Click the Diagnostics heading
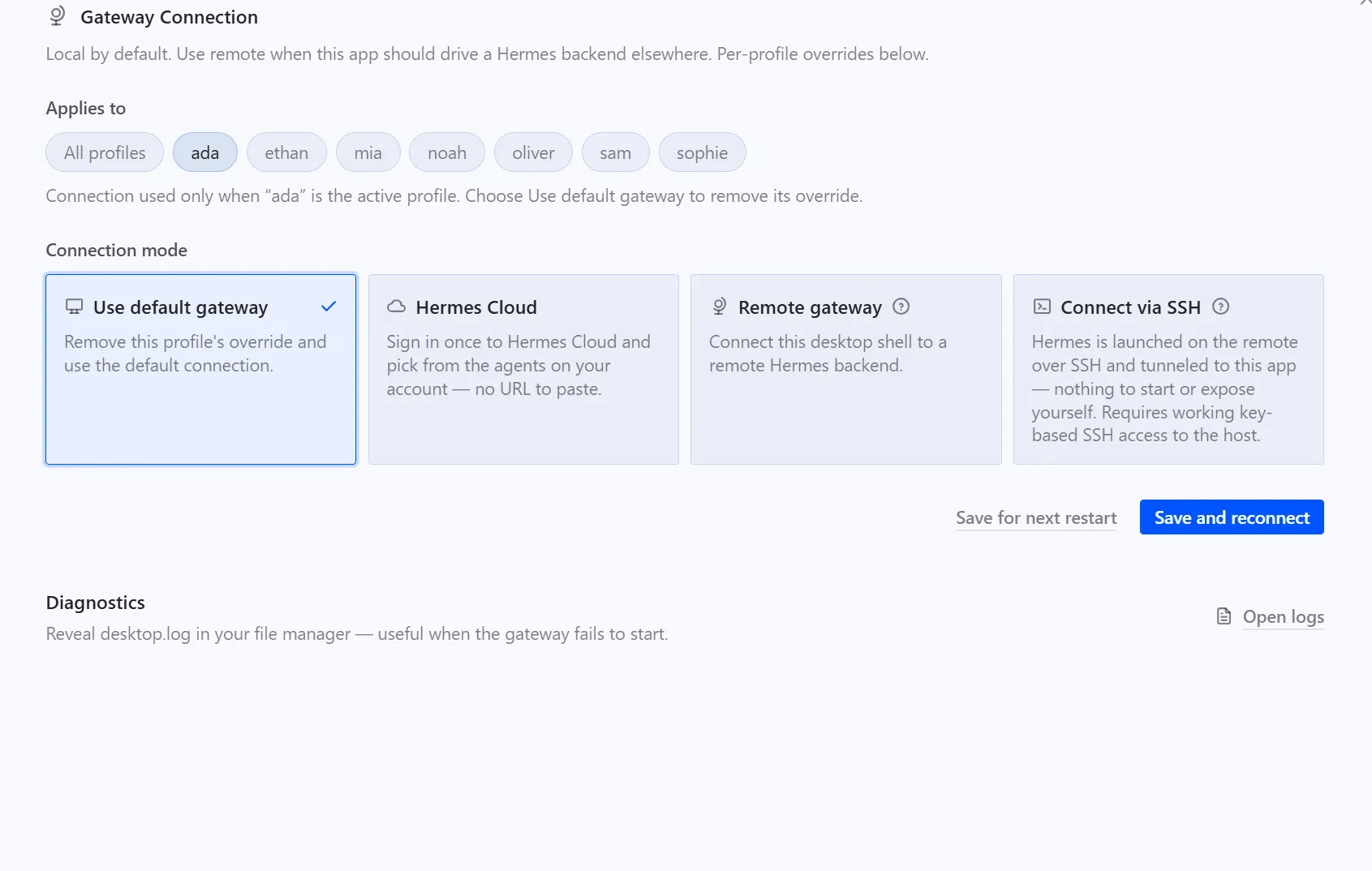The width and height of the screenshot is (1372, 871). (96, 603)
